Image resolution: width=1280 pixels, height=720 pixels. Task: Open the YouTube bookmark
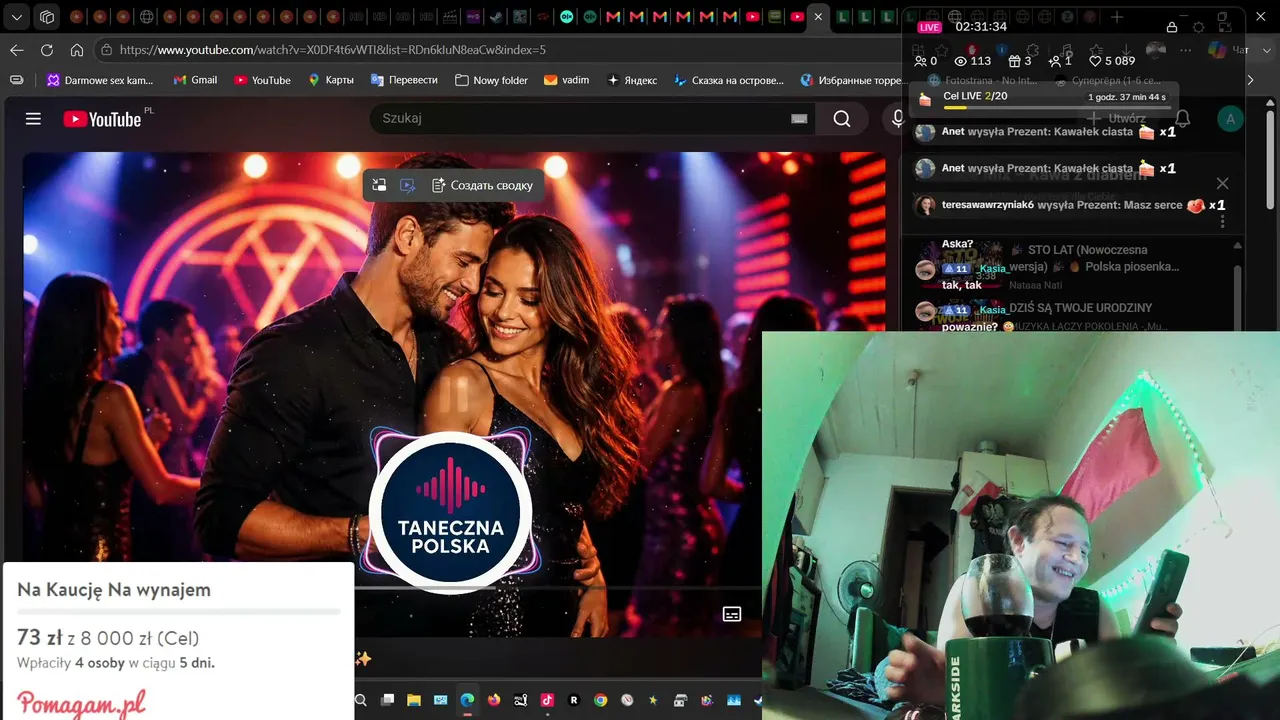pos(262,80)
